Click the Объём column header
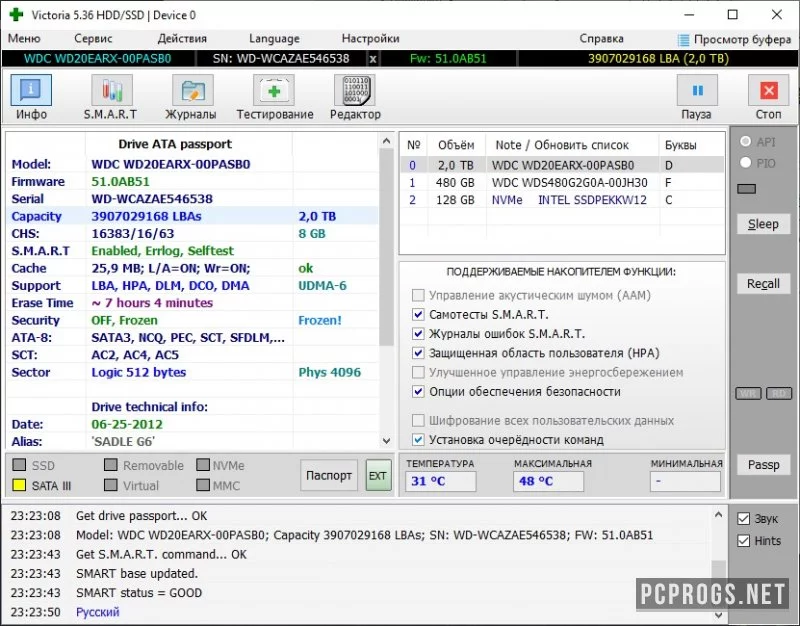Image resolution: width=800 pixels, height=626 pixels. pos(456,145)
